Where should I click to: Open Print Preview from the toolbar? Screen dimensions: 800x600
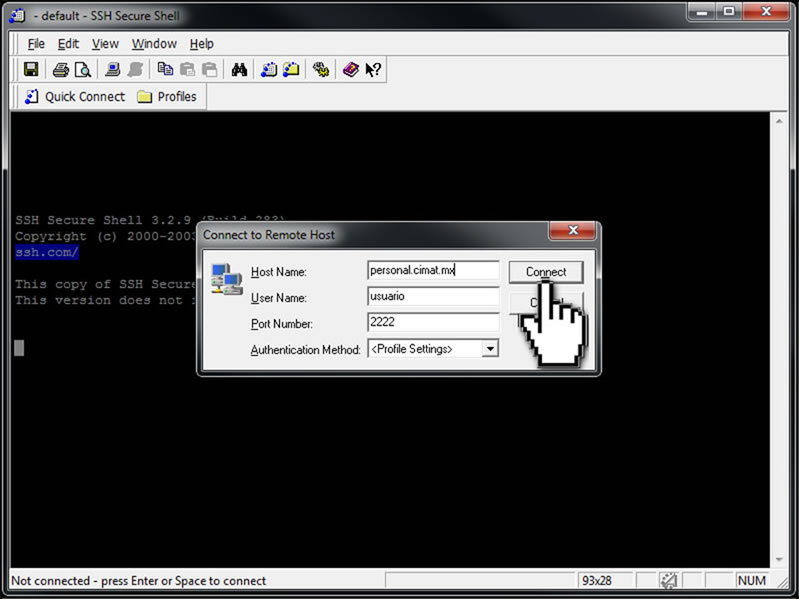(83, 69)
